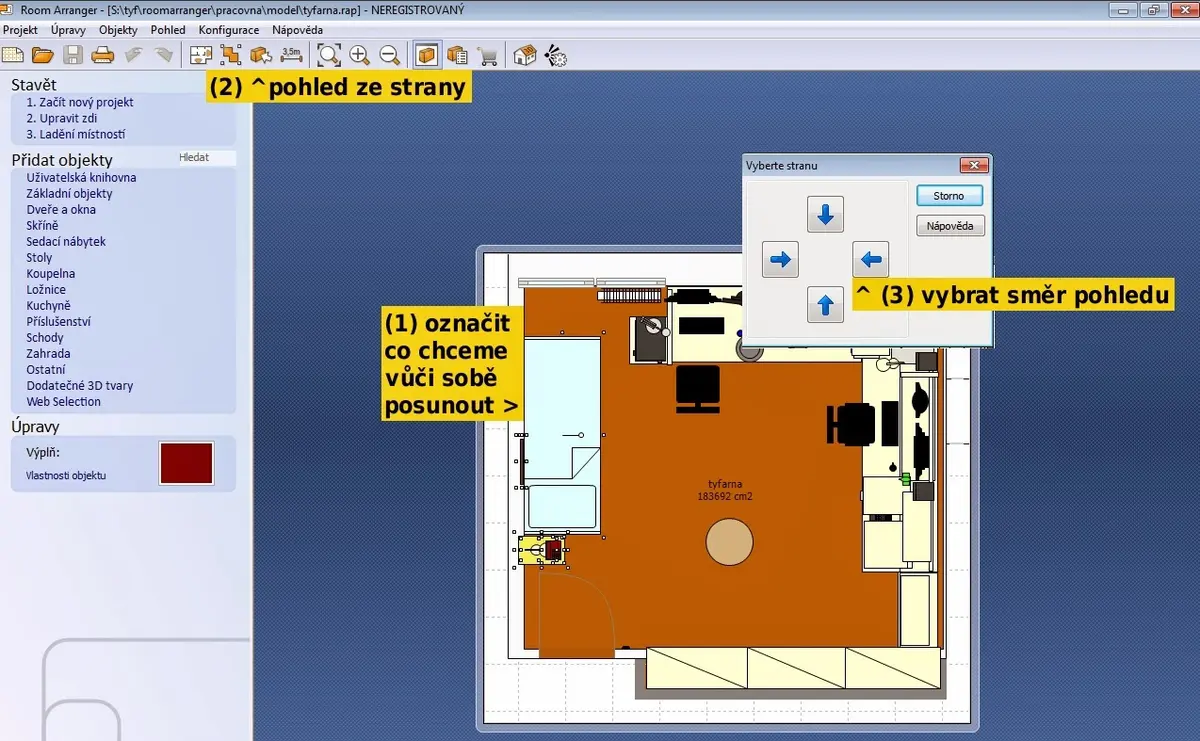
Task: Choose the left arrow view direction
Action: point(871,260)
